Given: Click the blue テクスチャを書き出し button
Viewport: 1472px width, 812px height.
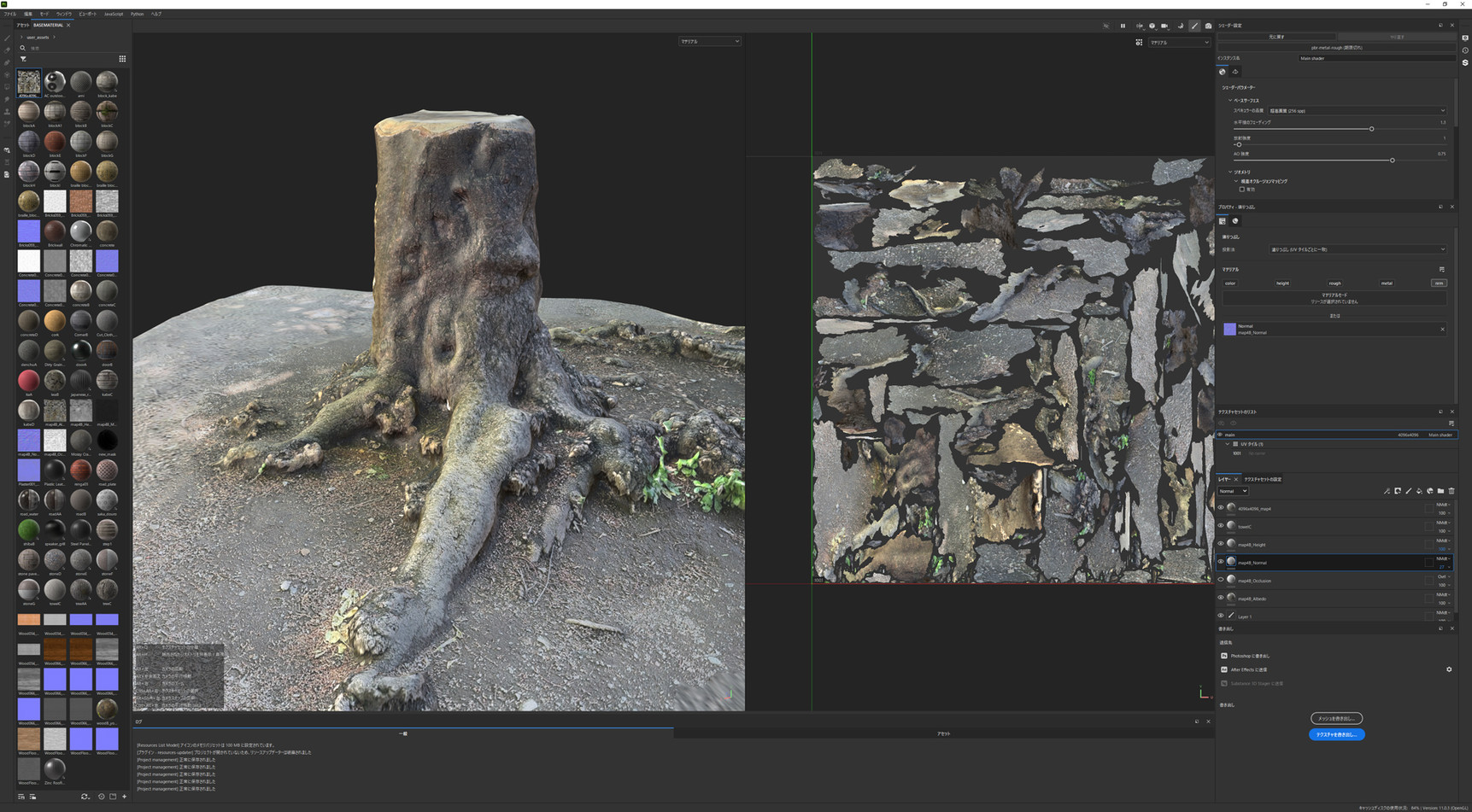Looking at the screenshot, I should [1336, 734].
